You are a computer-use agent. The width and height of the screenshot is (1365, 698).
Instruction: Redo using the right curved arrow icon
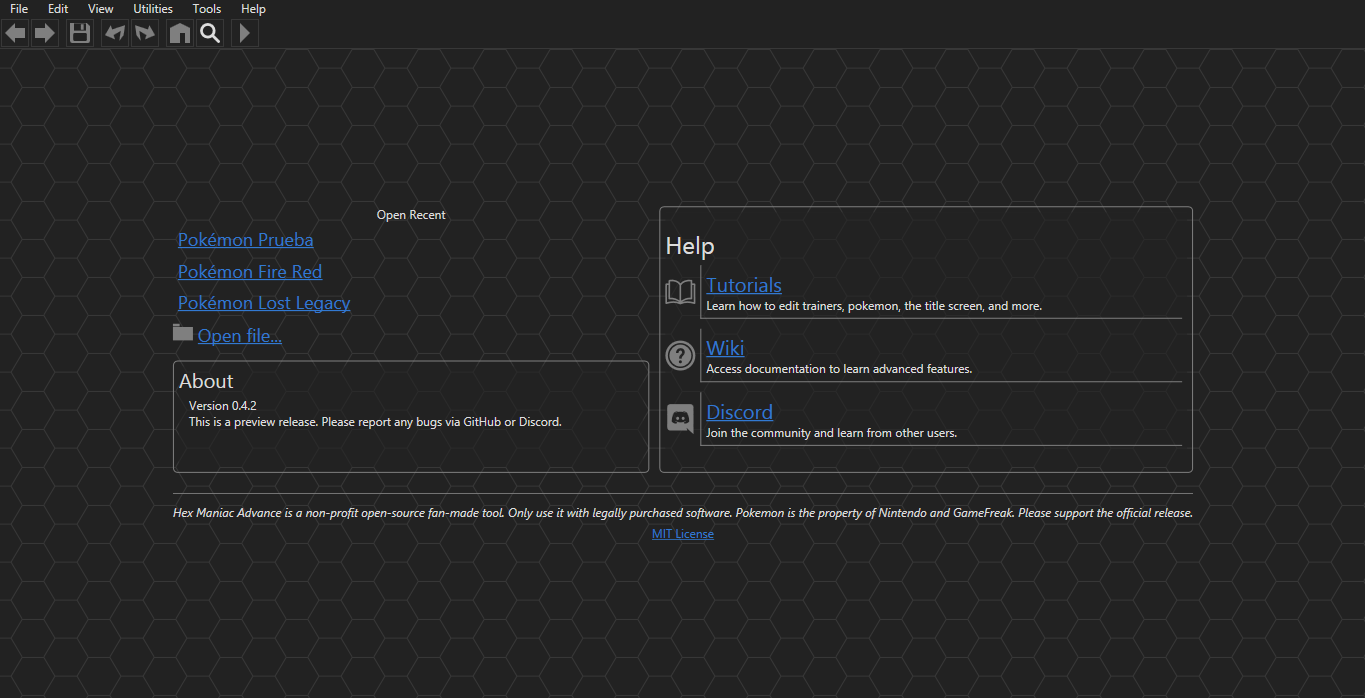pyautogui.click(x=145, y=32)
